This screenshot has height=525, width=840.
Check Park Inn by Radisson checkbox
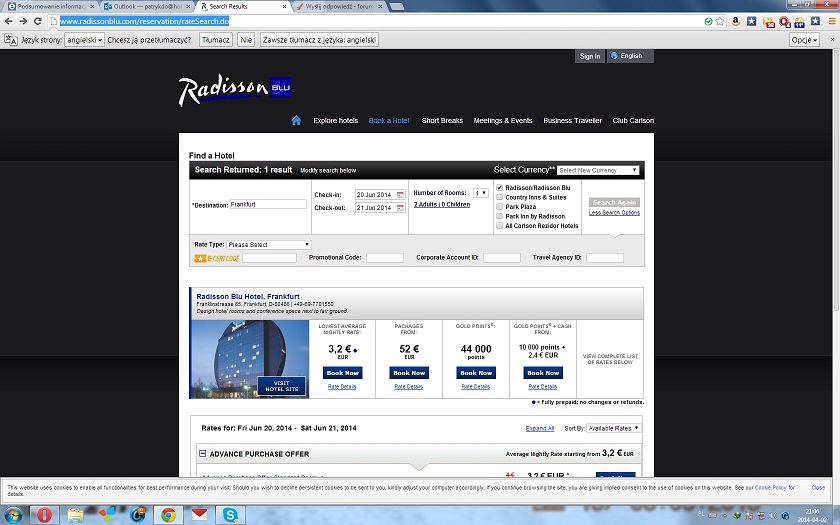499,216
